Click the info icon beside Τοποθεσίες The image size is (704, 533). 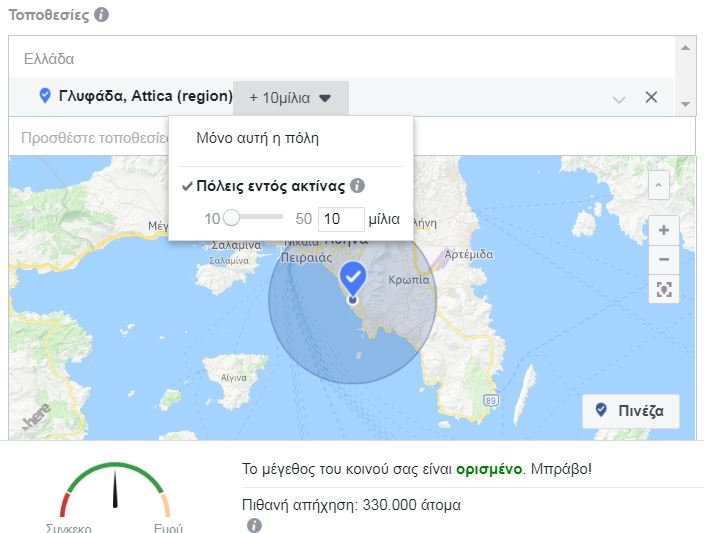102,15
